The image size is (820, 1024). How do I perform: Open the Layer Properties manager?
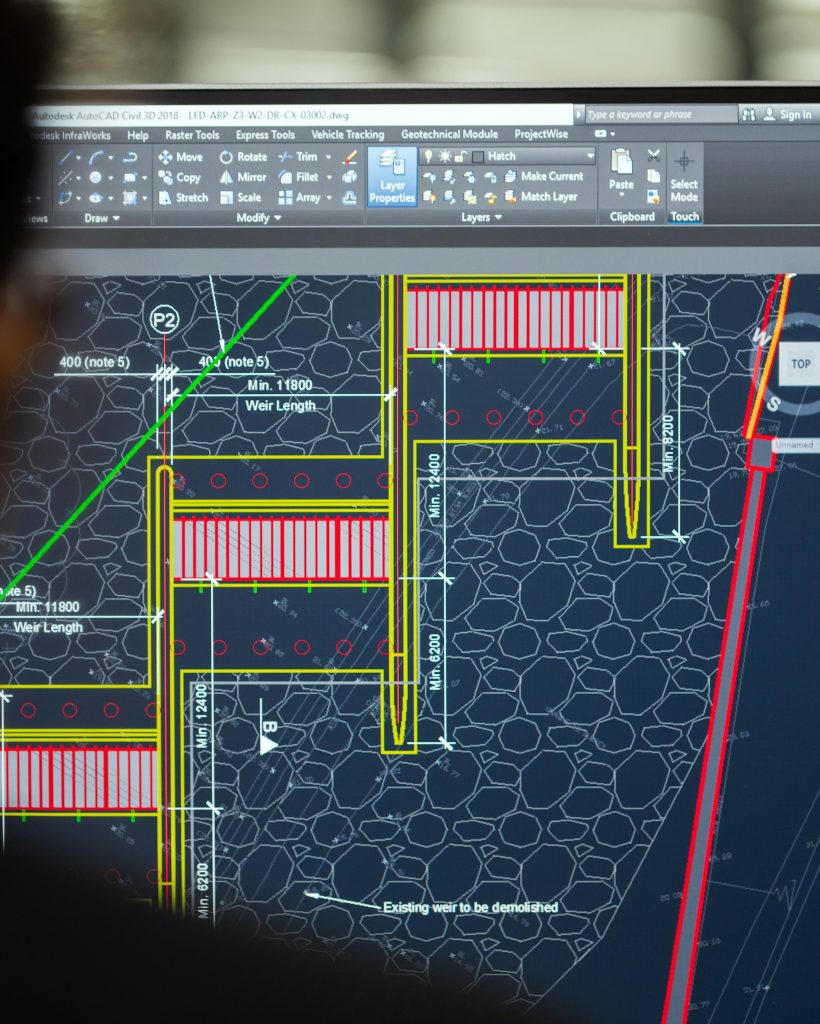click(x=391, y=175)
